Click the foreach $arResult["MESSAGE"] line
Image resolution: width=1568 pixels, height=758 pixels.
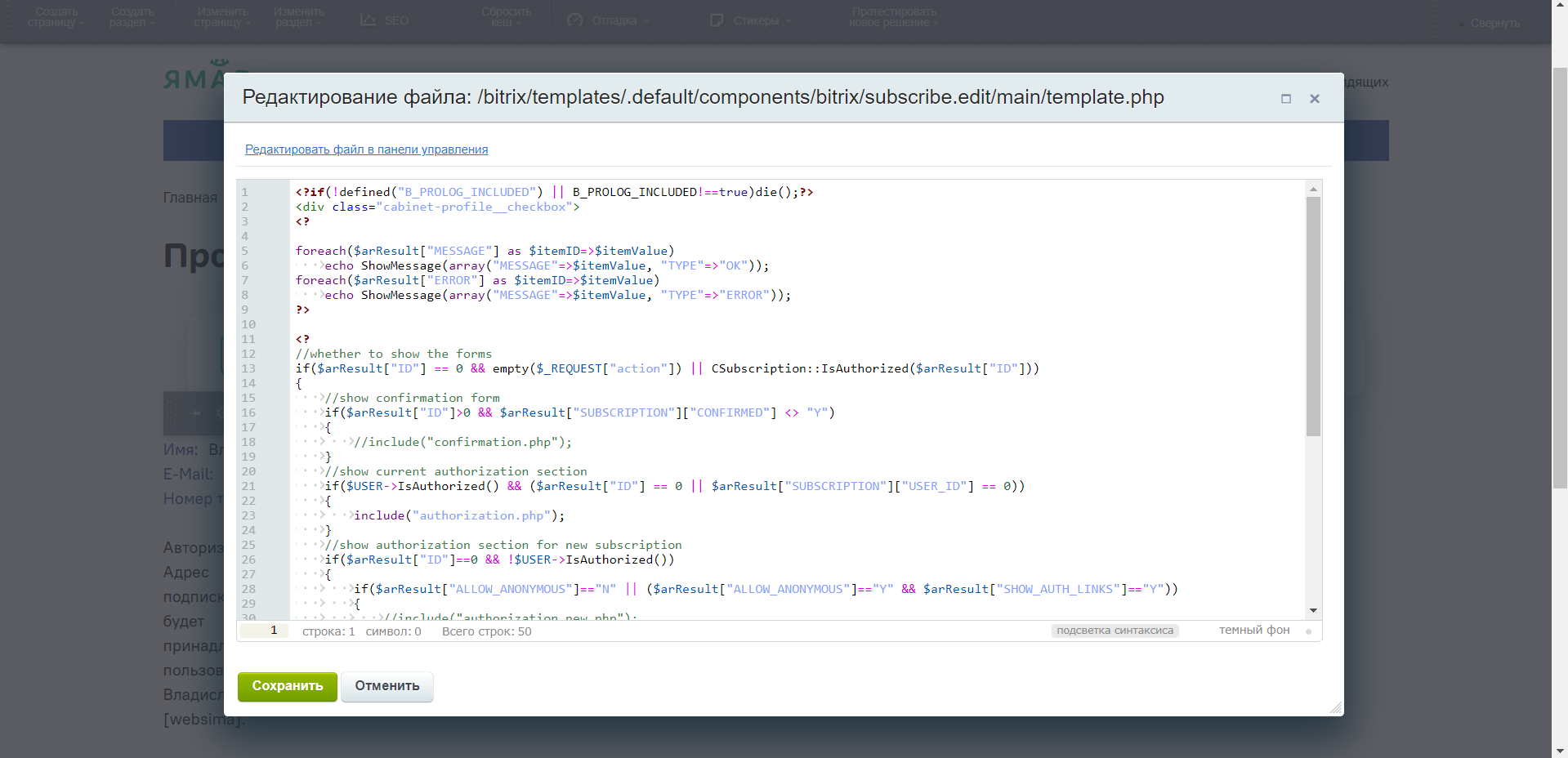485,252
